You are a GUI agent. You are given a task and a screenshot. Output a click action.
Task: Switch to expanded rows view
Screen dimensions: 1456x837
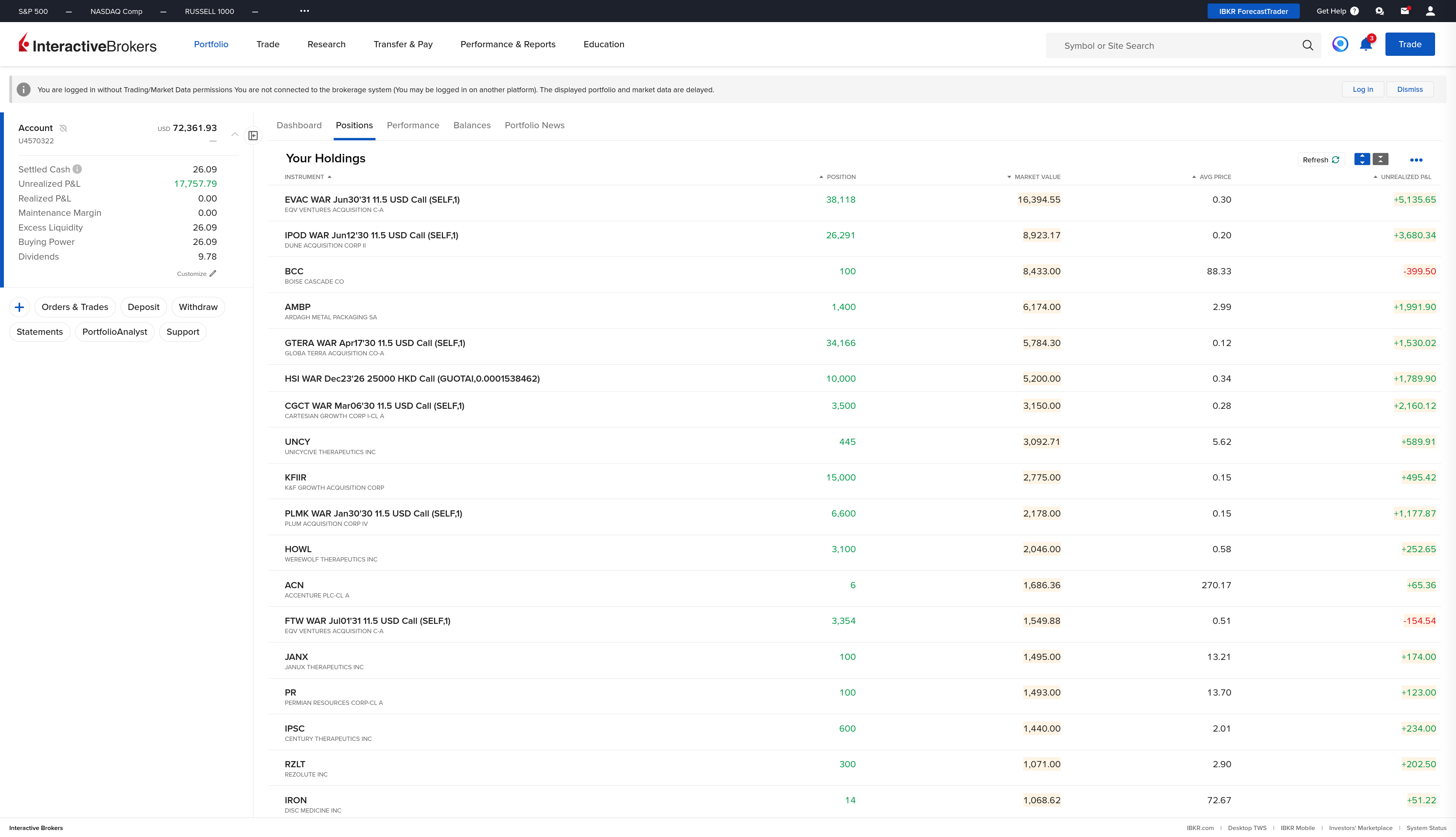[x=1362, y=159]
